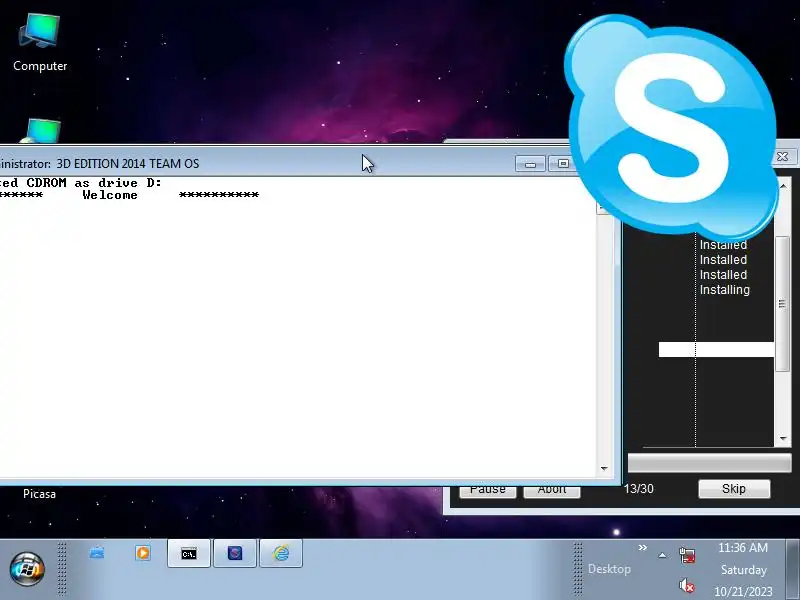Switch to the installer taskbar button
This screenshot has height=600, width=800.
[235, 554]
